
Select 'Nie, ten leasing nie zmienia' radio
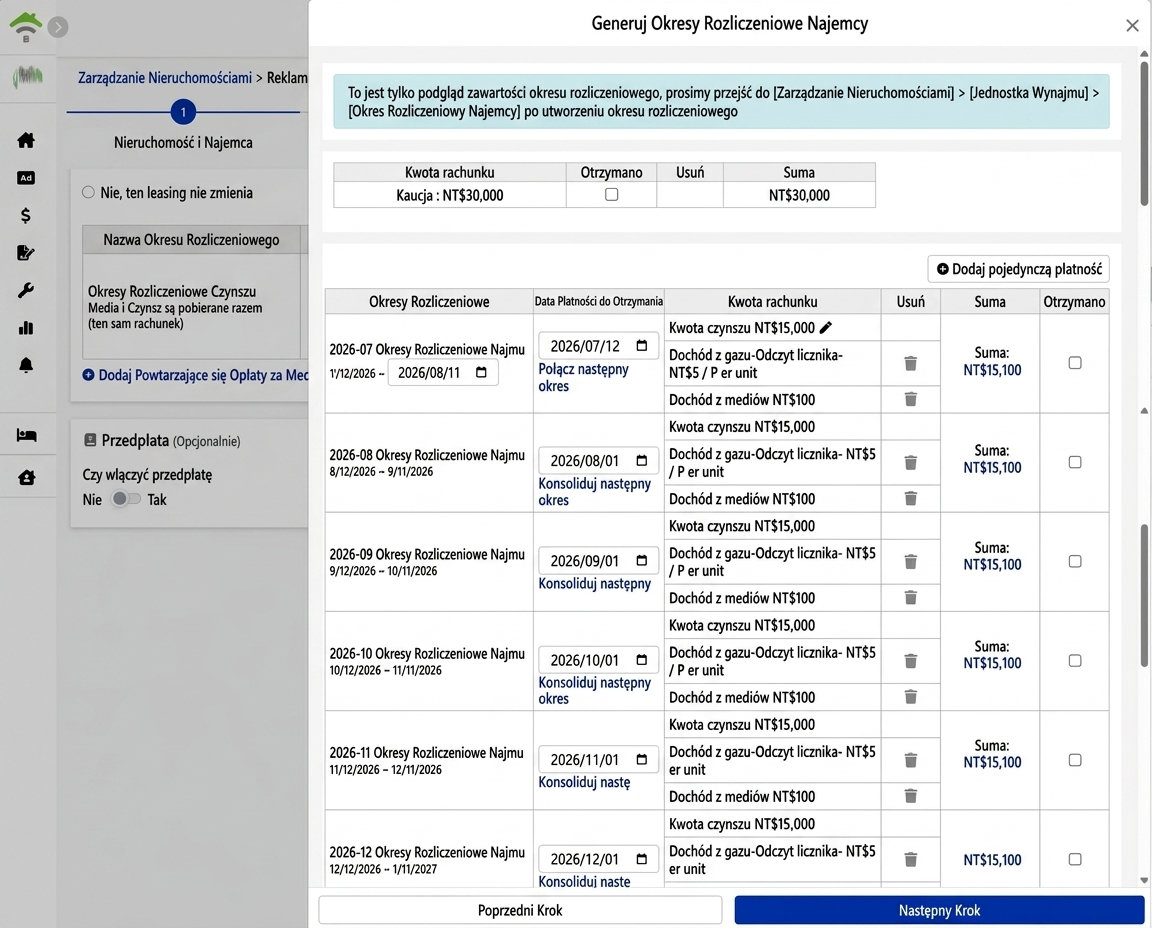(x=88, y=193)
